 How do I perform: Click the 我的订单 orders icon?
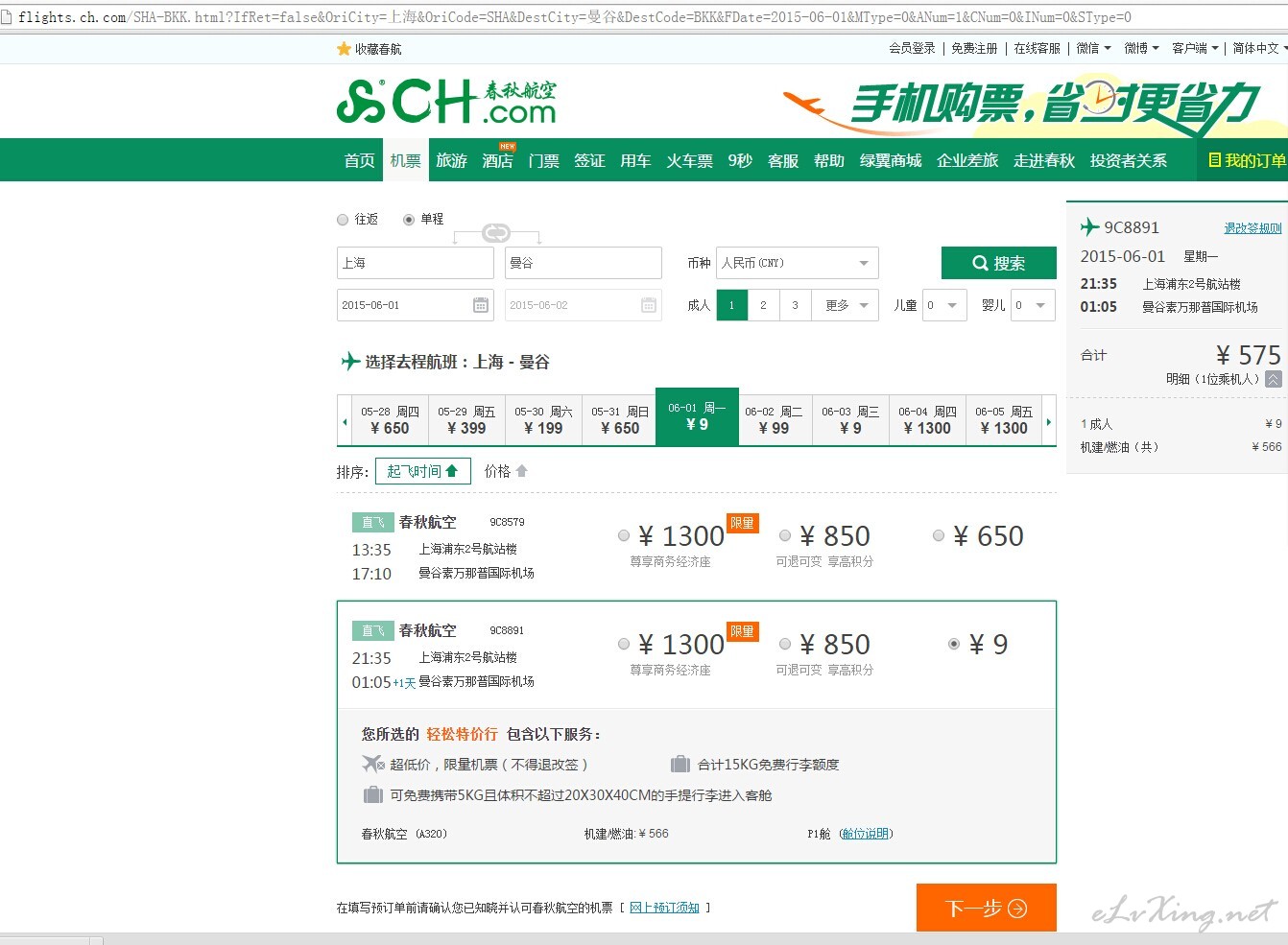click(x=1214, y=160)
